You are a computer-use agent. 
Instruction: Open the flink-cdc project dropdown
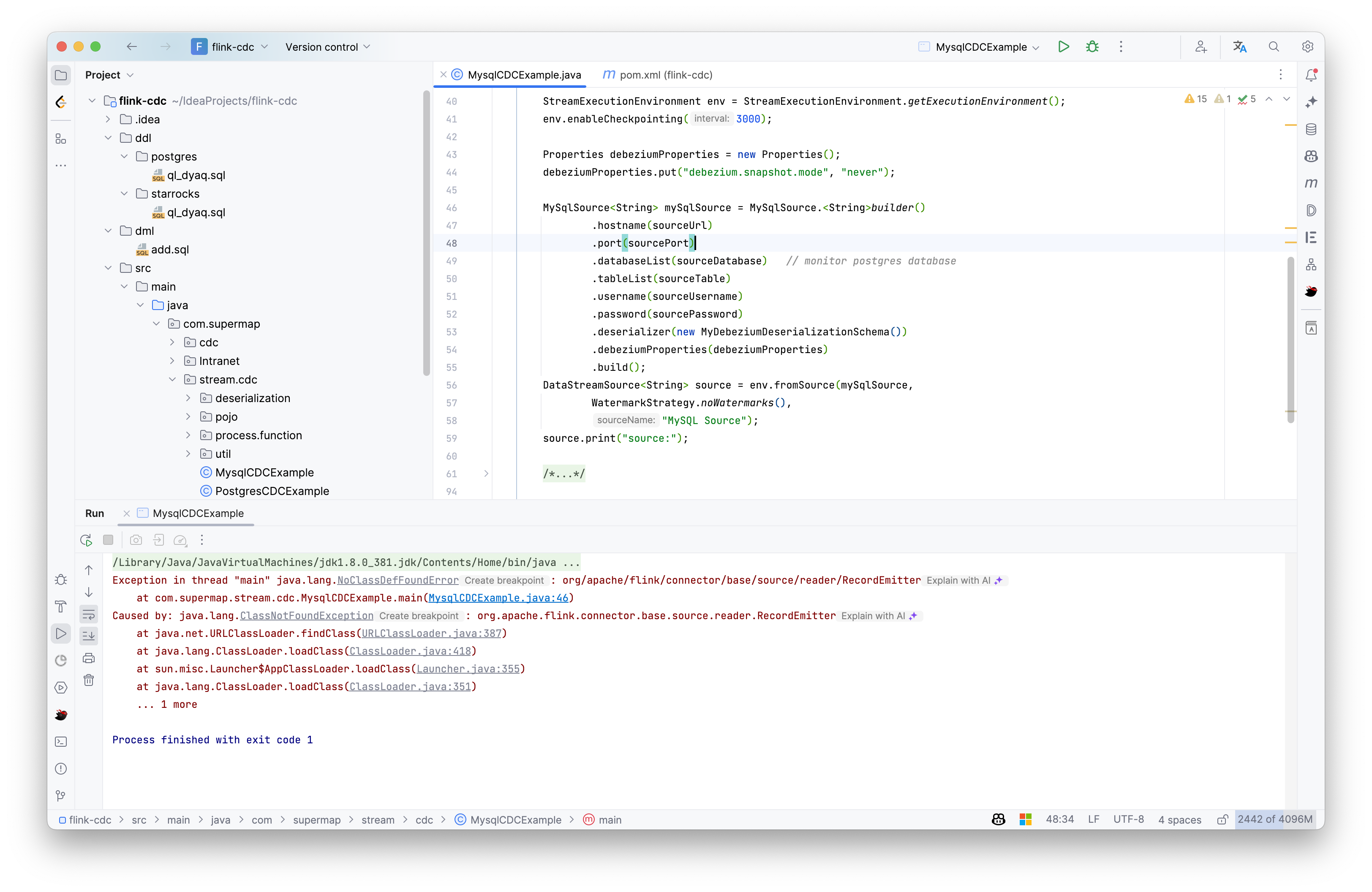click(x=230, y=47)
